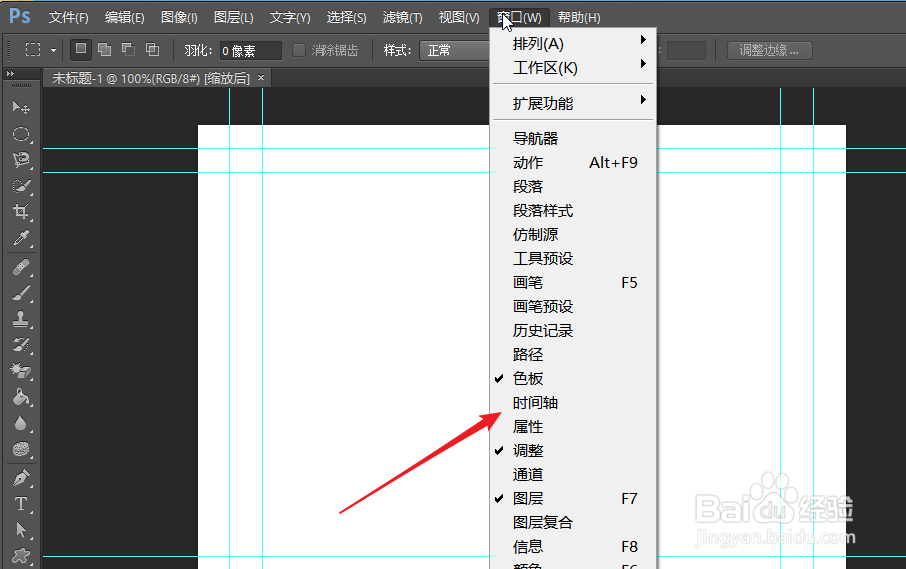Select the Type tool

(21, 504)
